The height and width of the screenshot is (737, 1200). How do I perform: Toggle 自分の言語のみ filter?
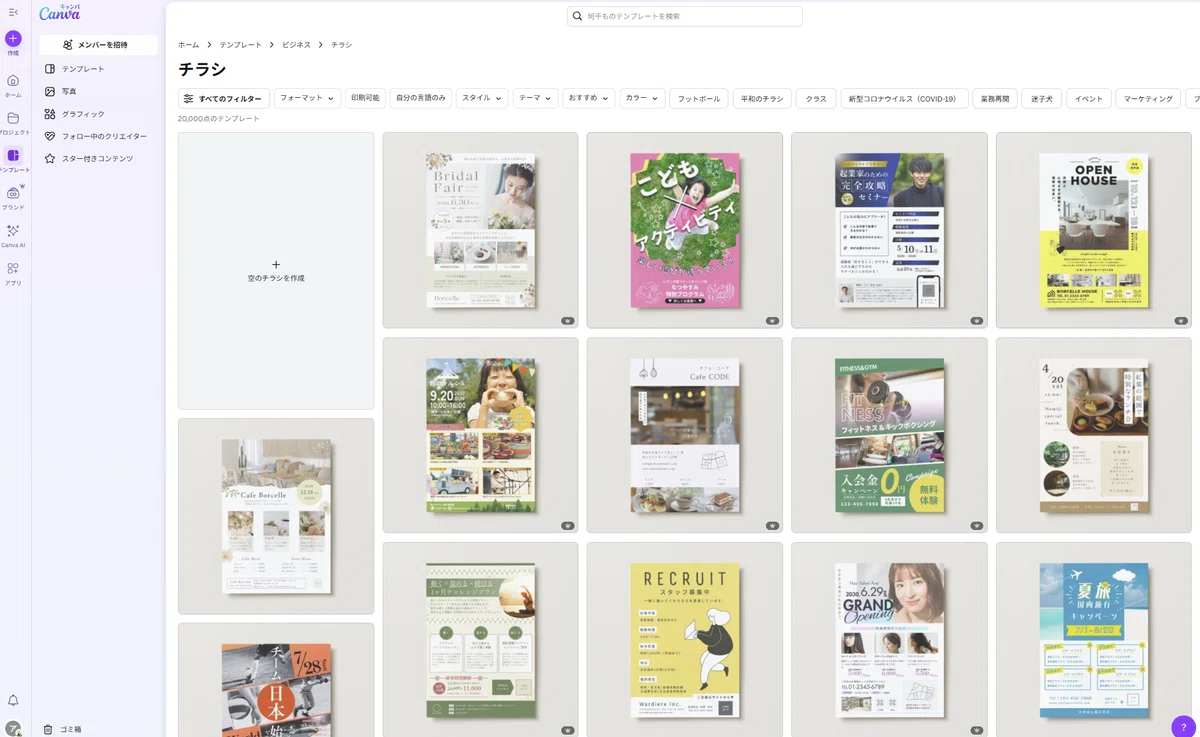tap(421, 98)
